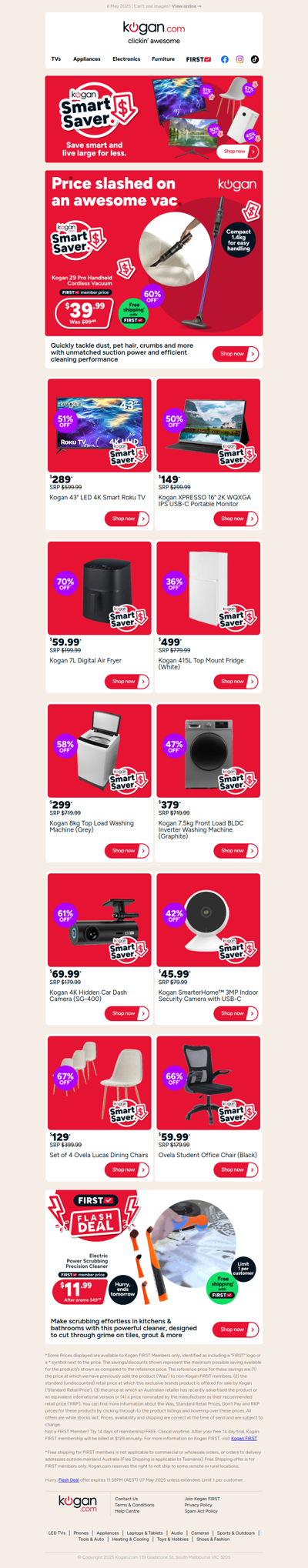Select the TVs navigation item
This screenshot has height=1568, width=308.
click(x=56, y=59)
